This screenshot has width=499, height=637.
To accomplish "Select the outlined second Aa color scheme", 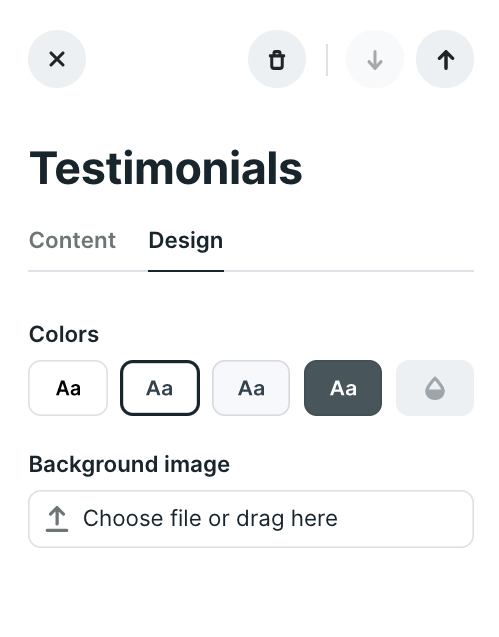I will (x=160, y=388).
